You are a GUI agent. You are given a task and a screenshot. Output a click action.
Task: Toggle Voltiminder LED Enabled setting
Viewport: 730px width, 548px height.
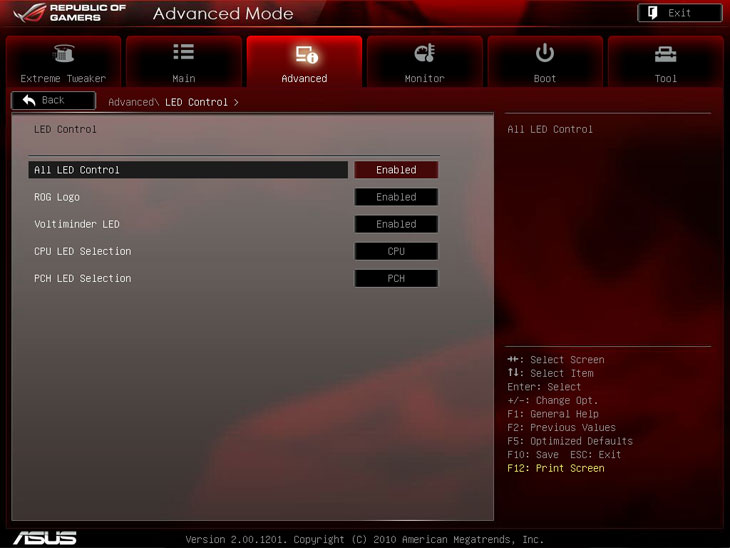pos(396,224)
